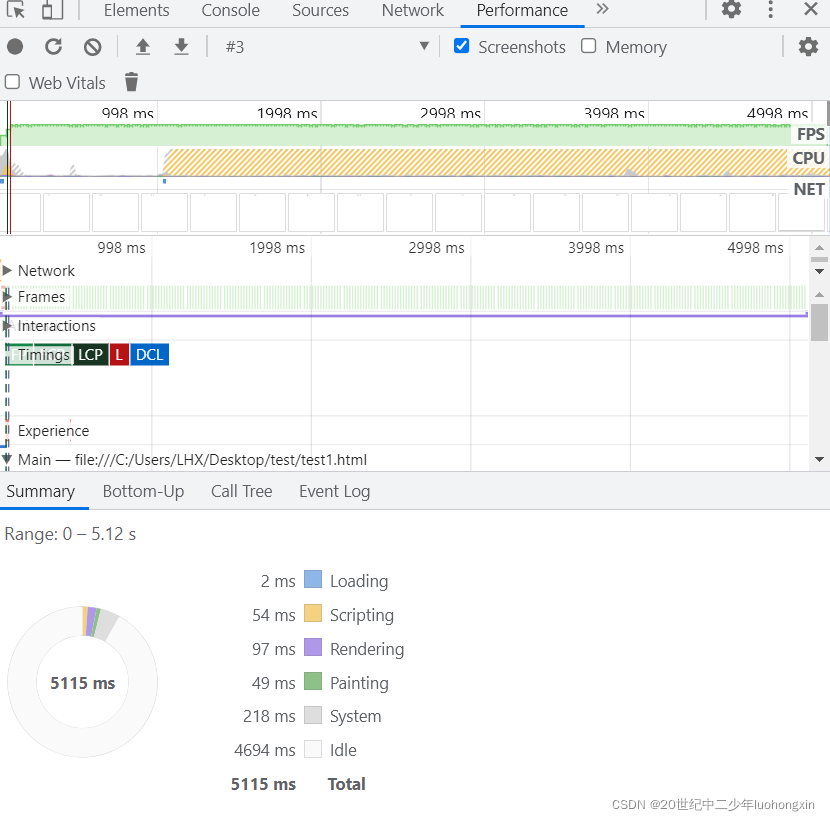
Task: Load a profile with the upload icon
Action: (142, 47)
